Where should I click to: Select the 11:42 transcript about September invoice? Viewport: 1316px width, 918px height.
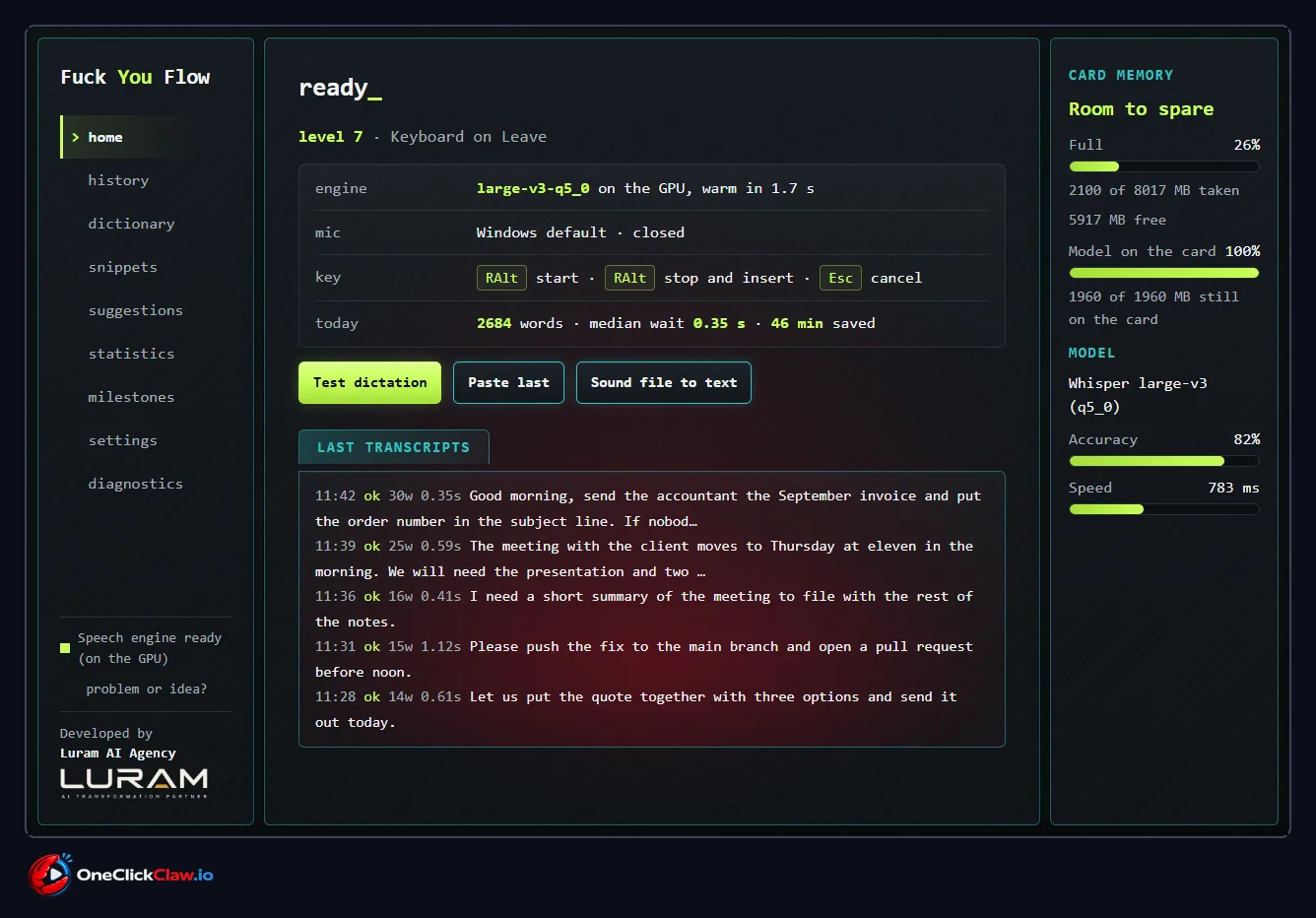click(651, 508)
